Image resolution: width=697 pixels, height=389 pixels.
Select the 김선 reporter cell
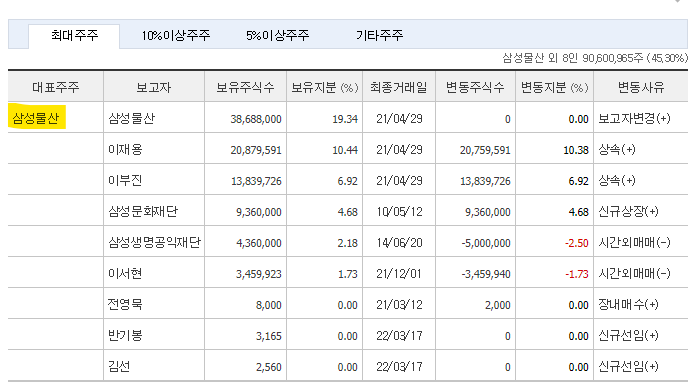[119, 366]
